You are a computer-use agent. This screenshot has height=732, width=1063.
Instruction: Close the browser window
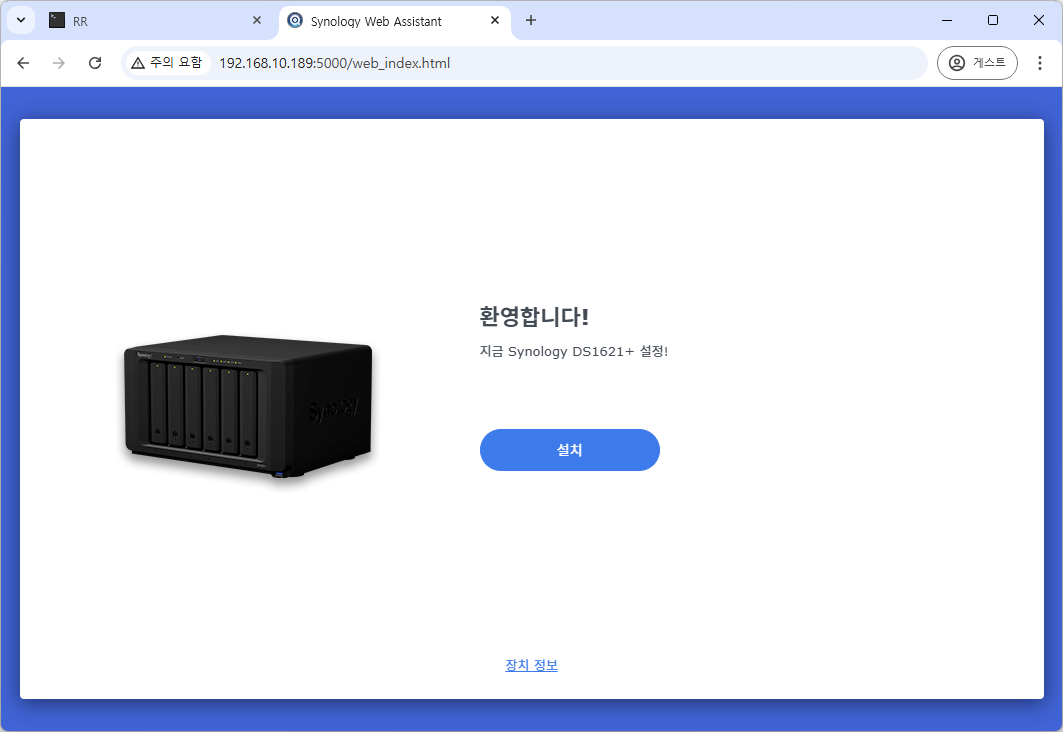pos(1039,20)
